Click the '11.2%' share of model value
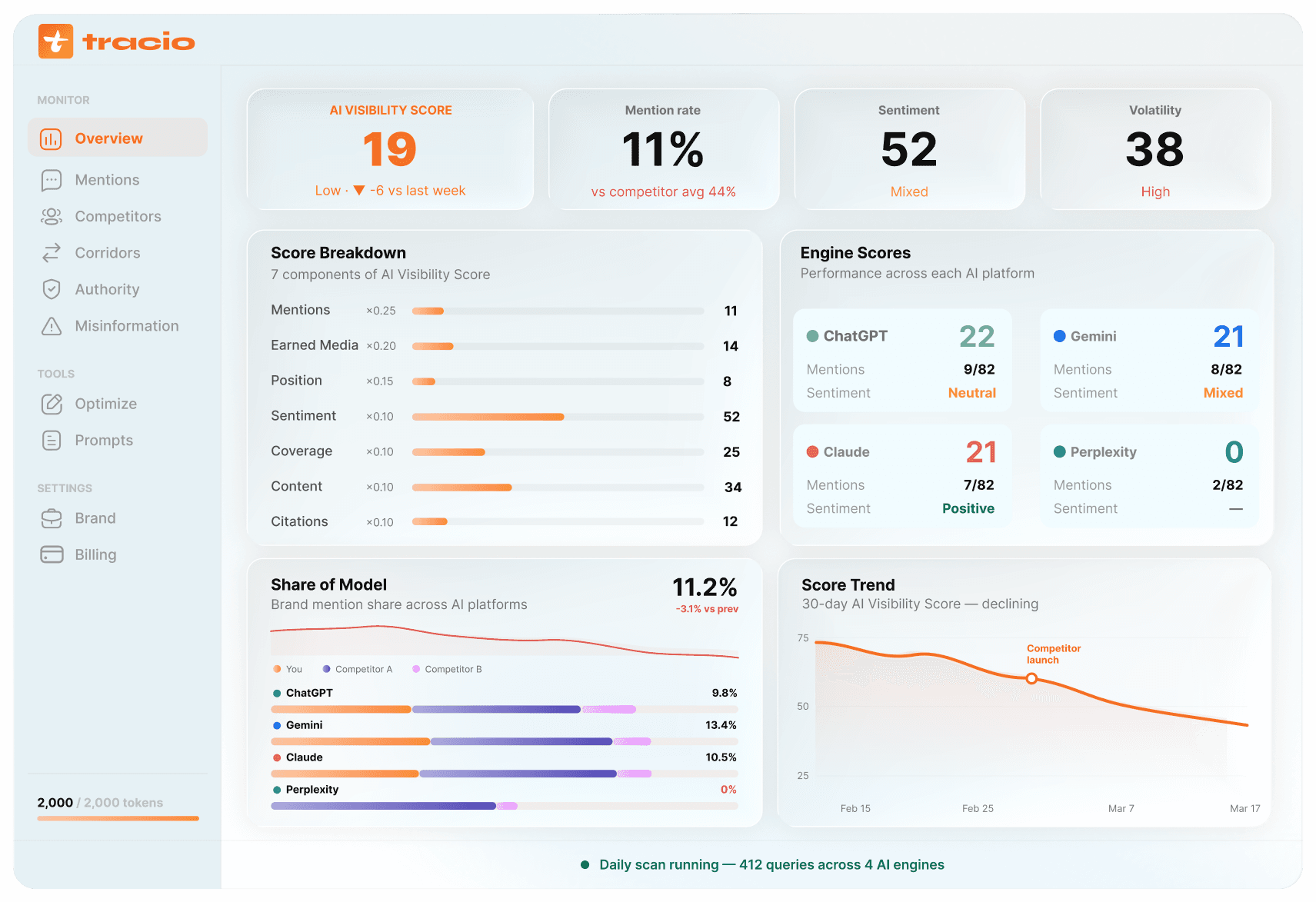The image size is (1316, 902). point(705,587)
